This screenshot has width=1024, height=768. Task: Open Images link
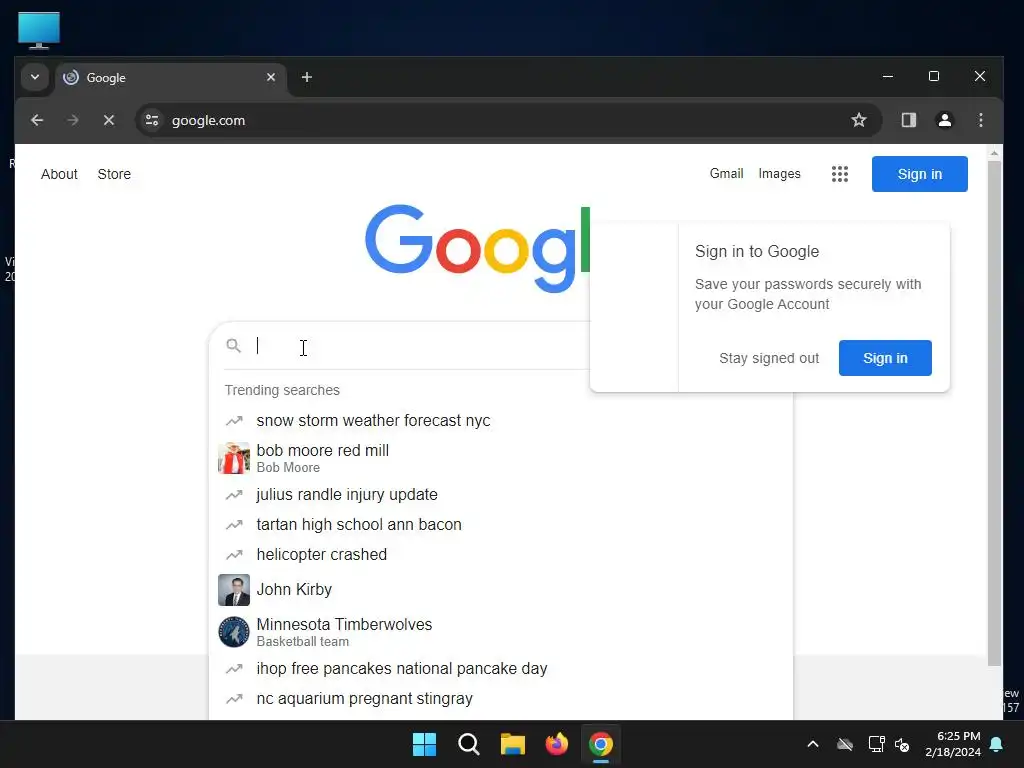pos(779,174)
